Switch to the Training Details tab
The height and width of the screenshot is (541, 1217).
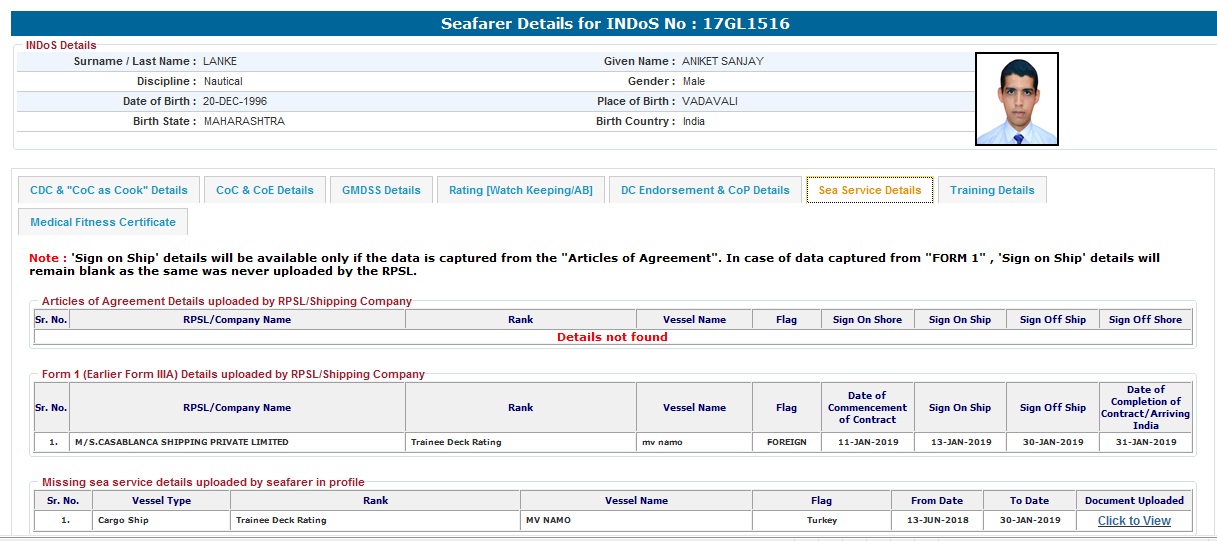992,190
